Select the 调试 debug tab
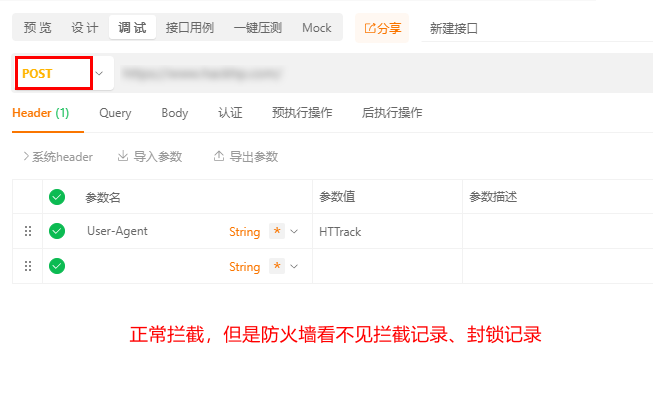The height and width of the screenshot is (396, 653). point(132,27)
